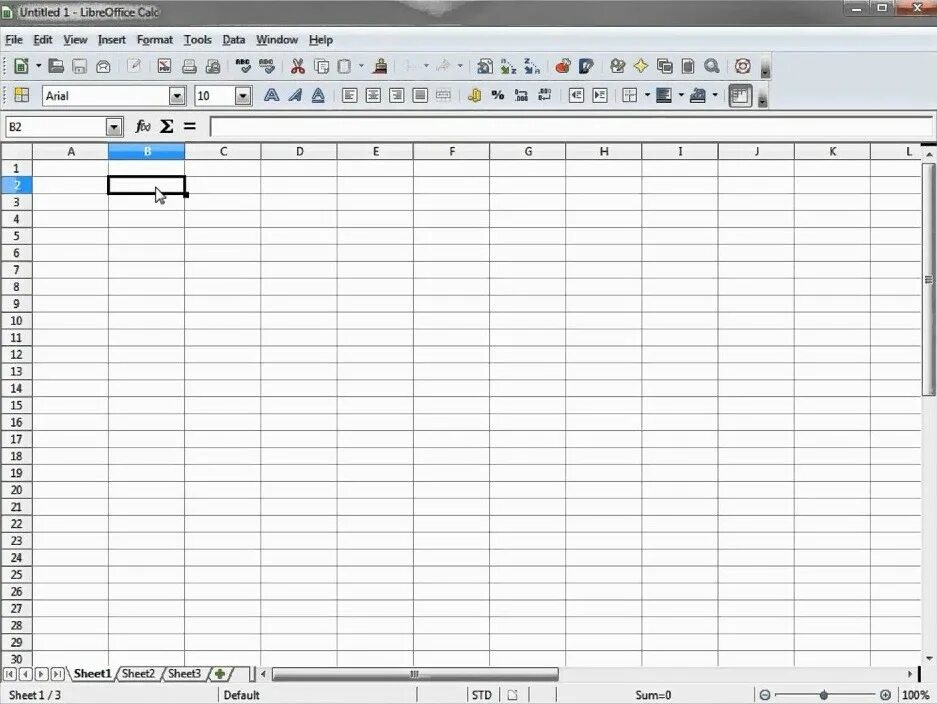Open the Gallery
The width and height of the screenshot is (937, 704).
coord(665,66)
